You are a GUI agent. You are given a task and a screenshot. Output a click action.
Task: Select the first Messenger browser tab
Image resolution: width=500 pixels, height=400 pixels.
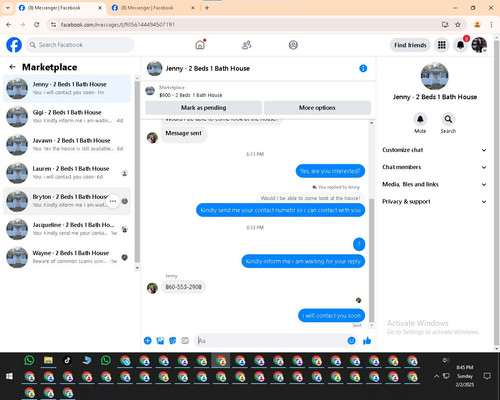[x=60, y=8]
